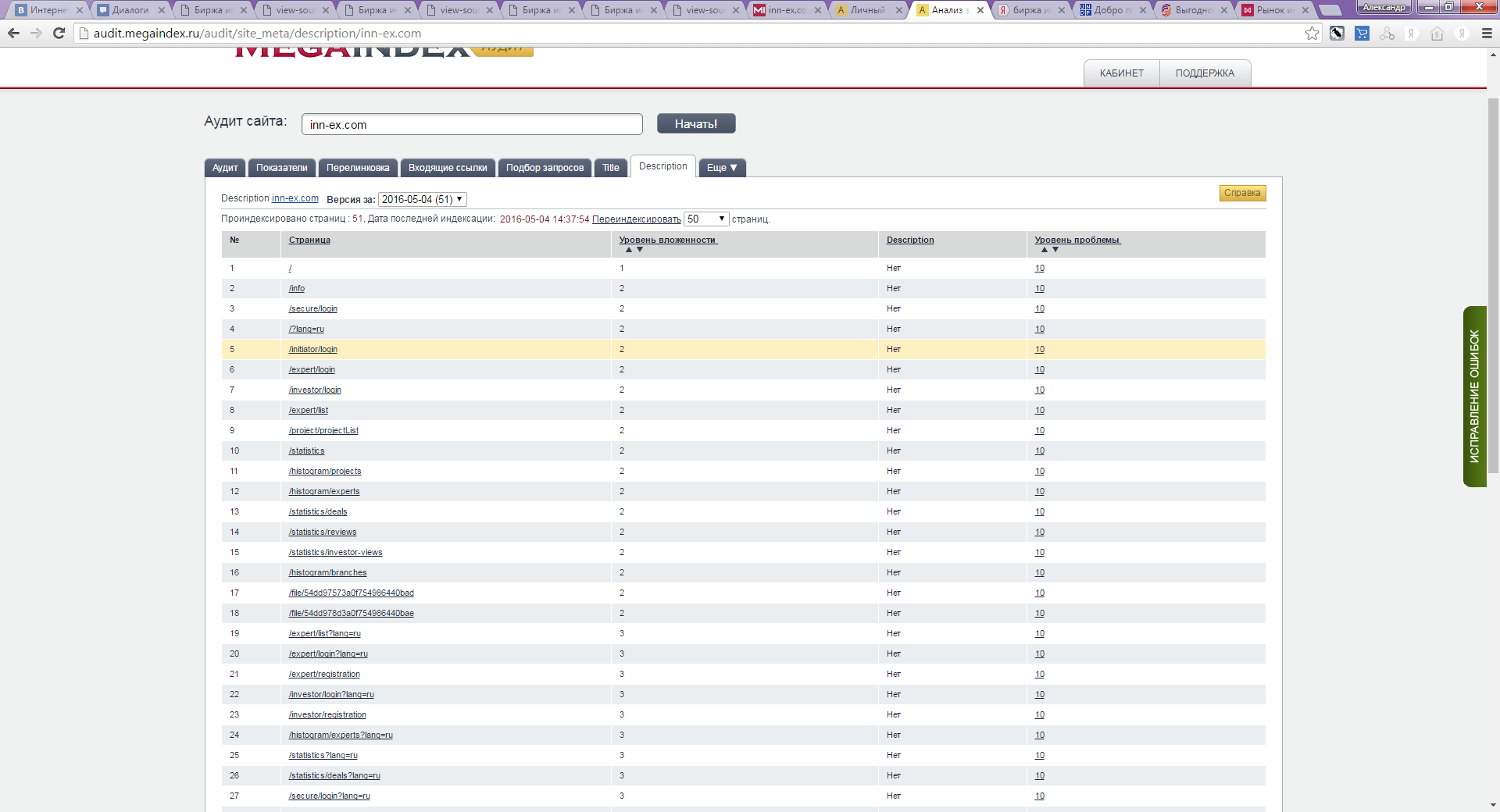Open the '/?lang=ru' page link

(x=306, y=329)
